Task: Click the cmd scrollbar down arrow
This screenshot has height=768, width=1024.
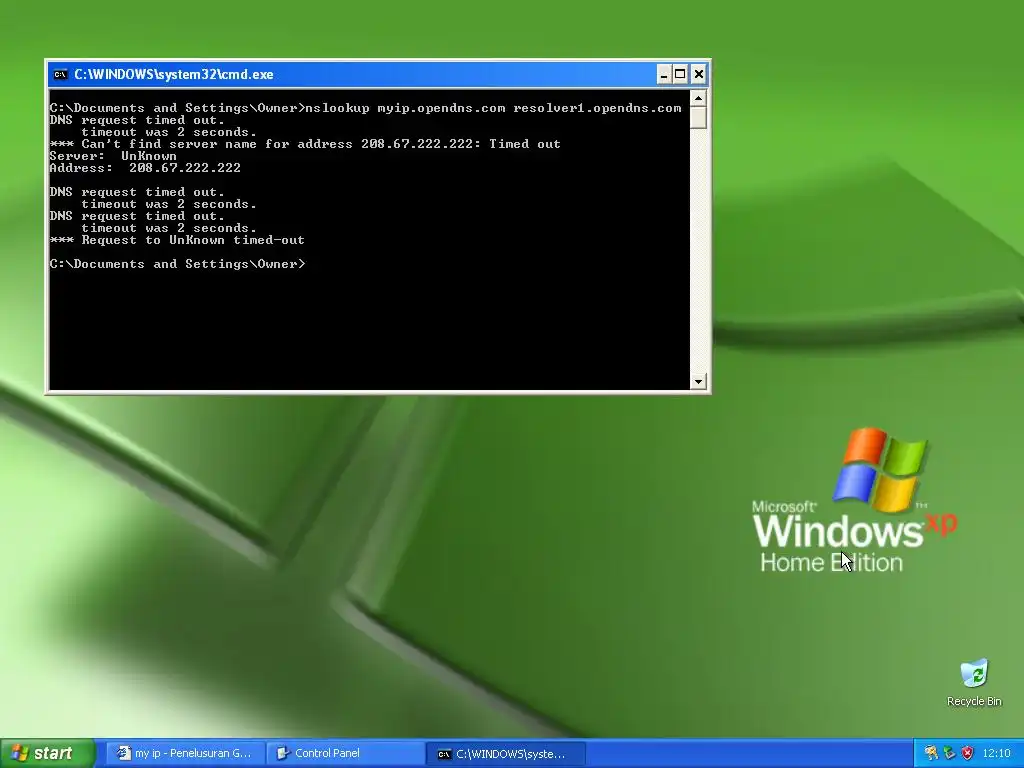Action: (x=698, y=381)
